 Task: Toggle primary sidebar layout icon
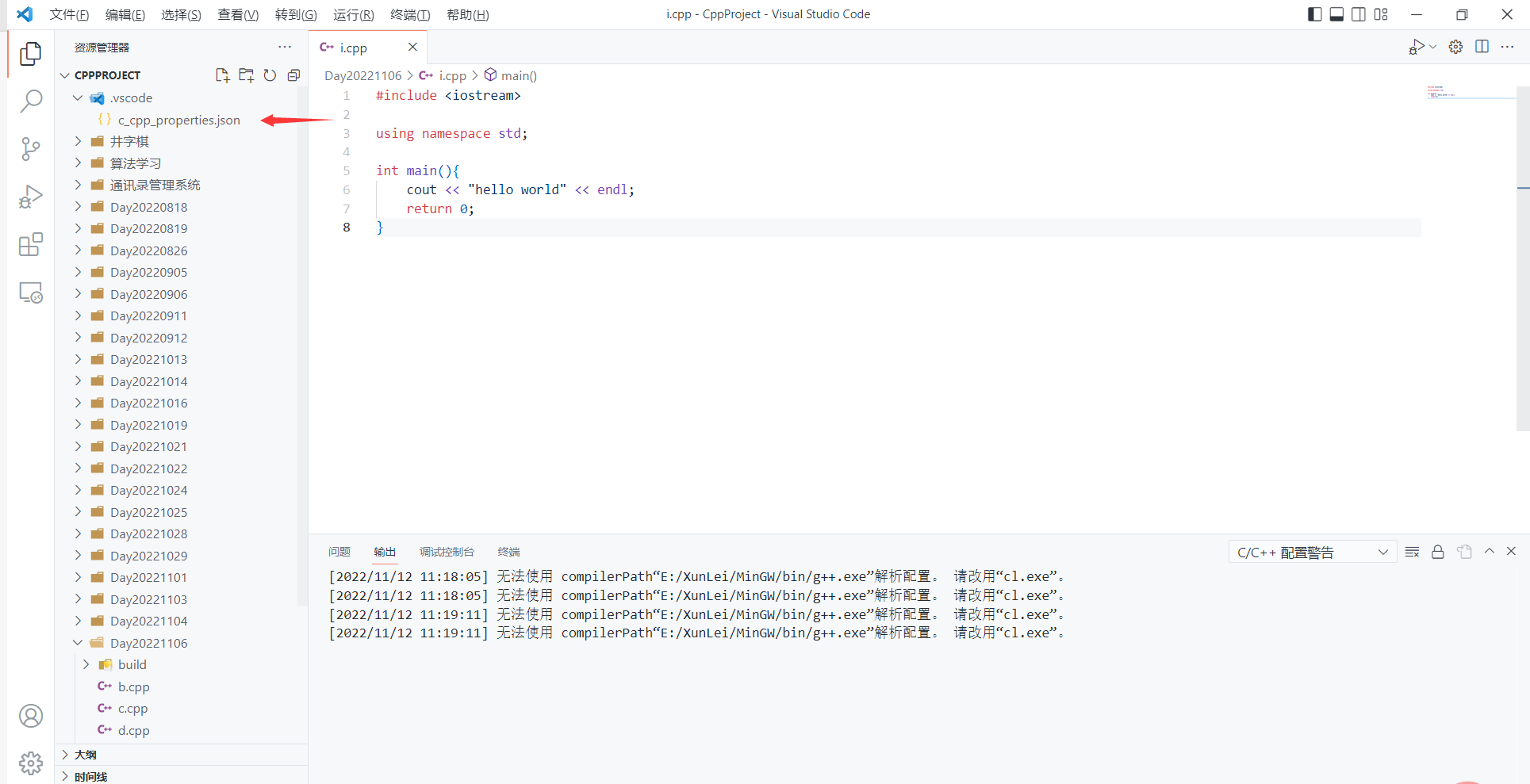[1314, 14]
